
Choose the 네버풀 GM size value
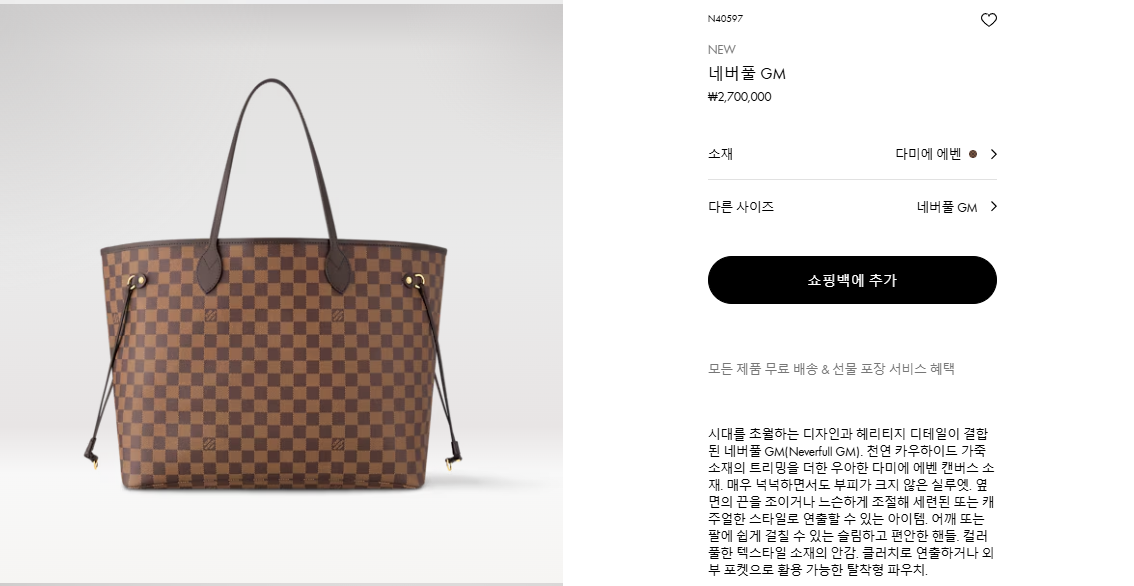pyautogui.click(x=947, y=207)
